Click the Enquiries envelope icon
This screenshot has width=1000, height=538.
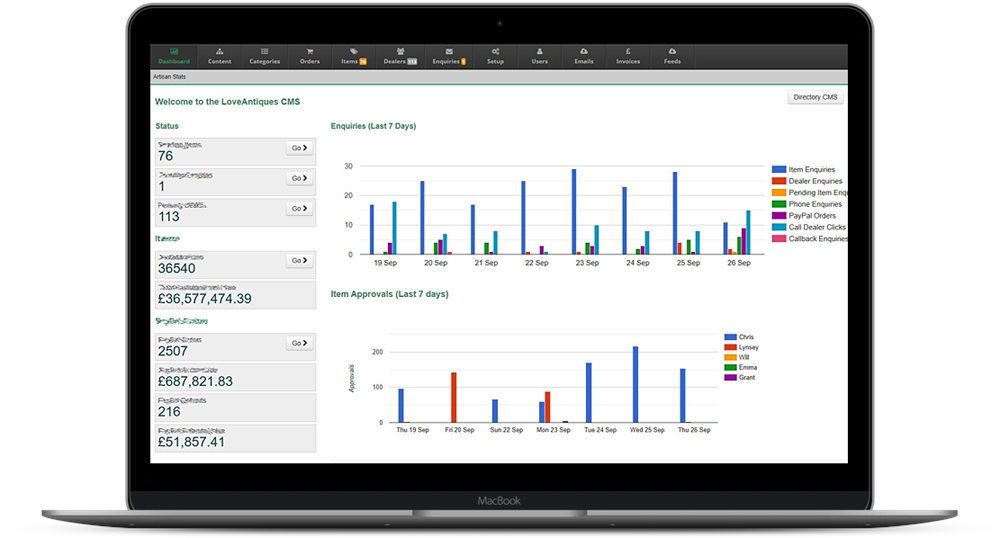(x=449, y=51)
